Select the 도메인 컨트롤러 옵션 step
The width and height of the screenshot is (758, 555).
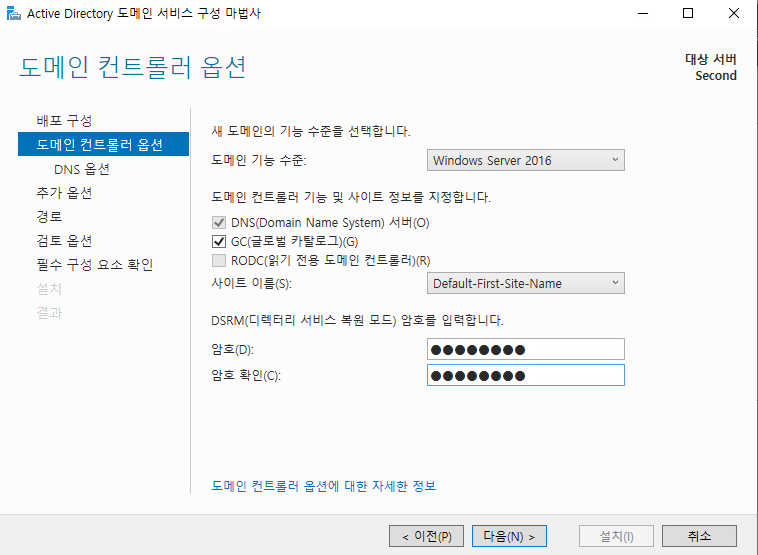(x=103, y=144)
